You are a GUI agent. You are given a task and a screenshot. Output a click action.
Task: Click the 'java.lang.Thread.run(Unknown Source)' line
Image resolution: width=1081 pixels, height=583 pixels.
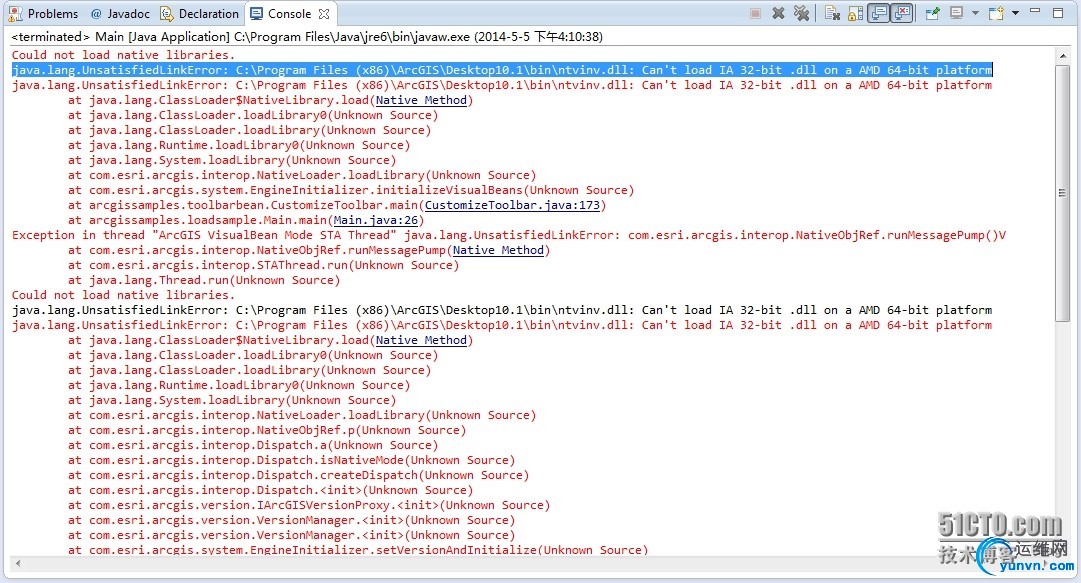point(204,280)
